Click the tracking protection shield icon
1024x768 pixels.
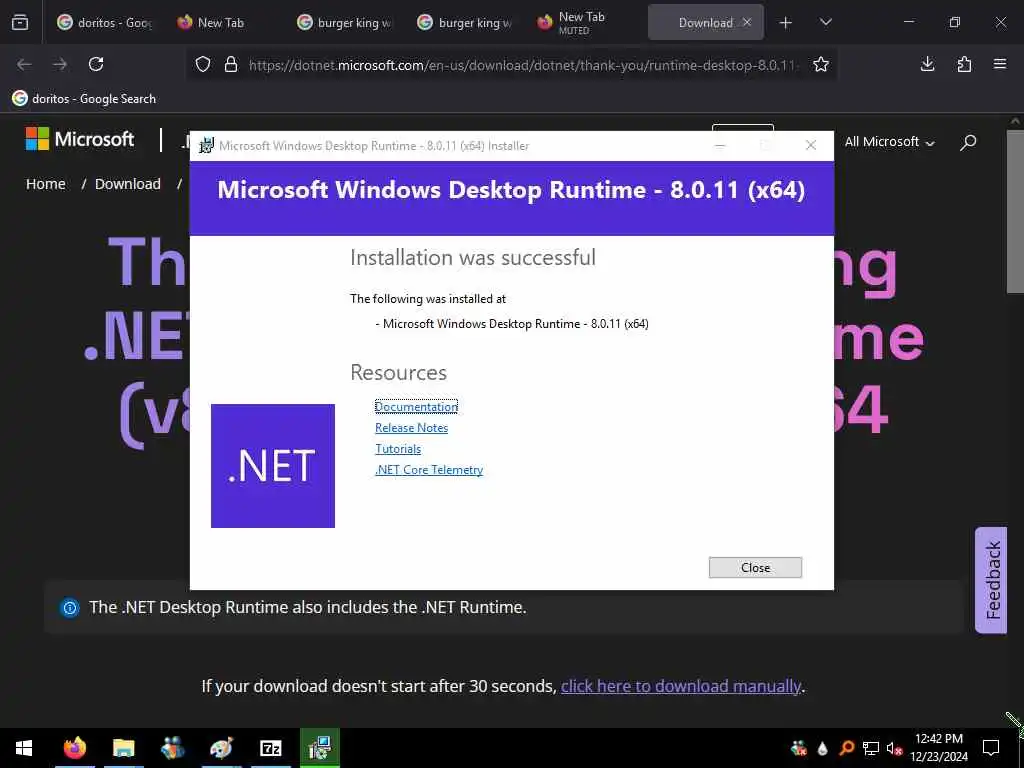(203, 64)
